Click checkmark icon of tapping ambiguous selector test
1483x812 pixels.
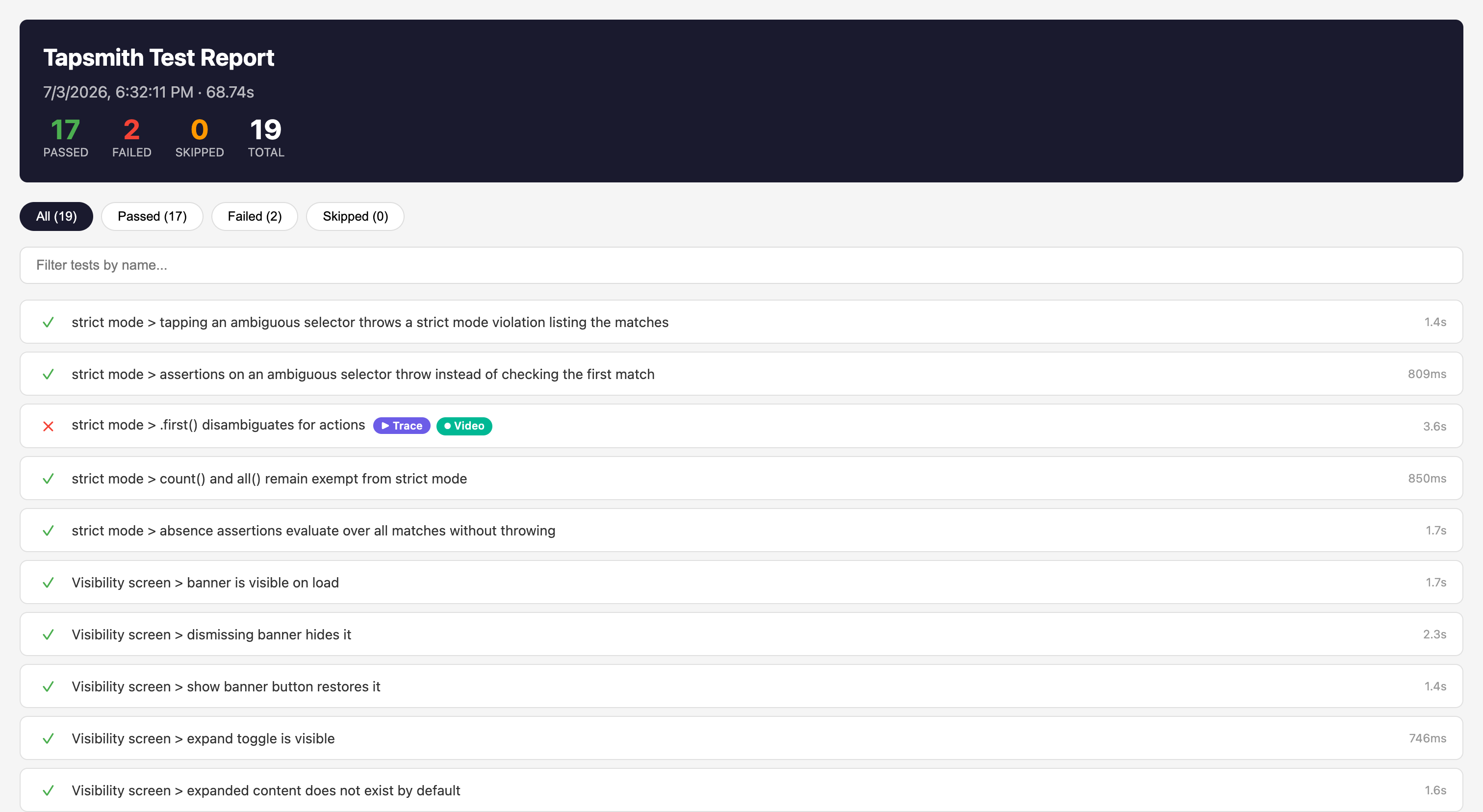pyautogui.click(x=49, y=322)
